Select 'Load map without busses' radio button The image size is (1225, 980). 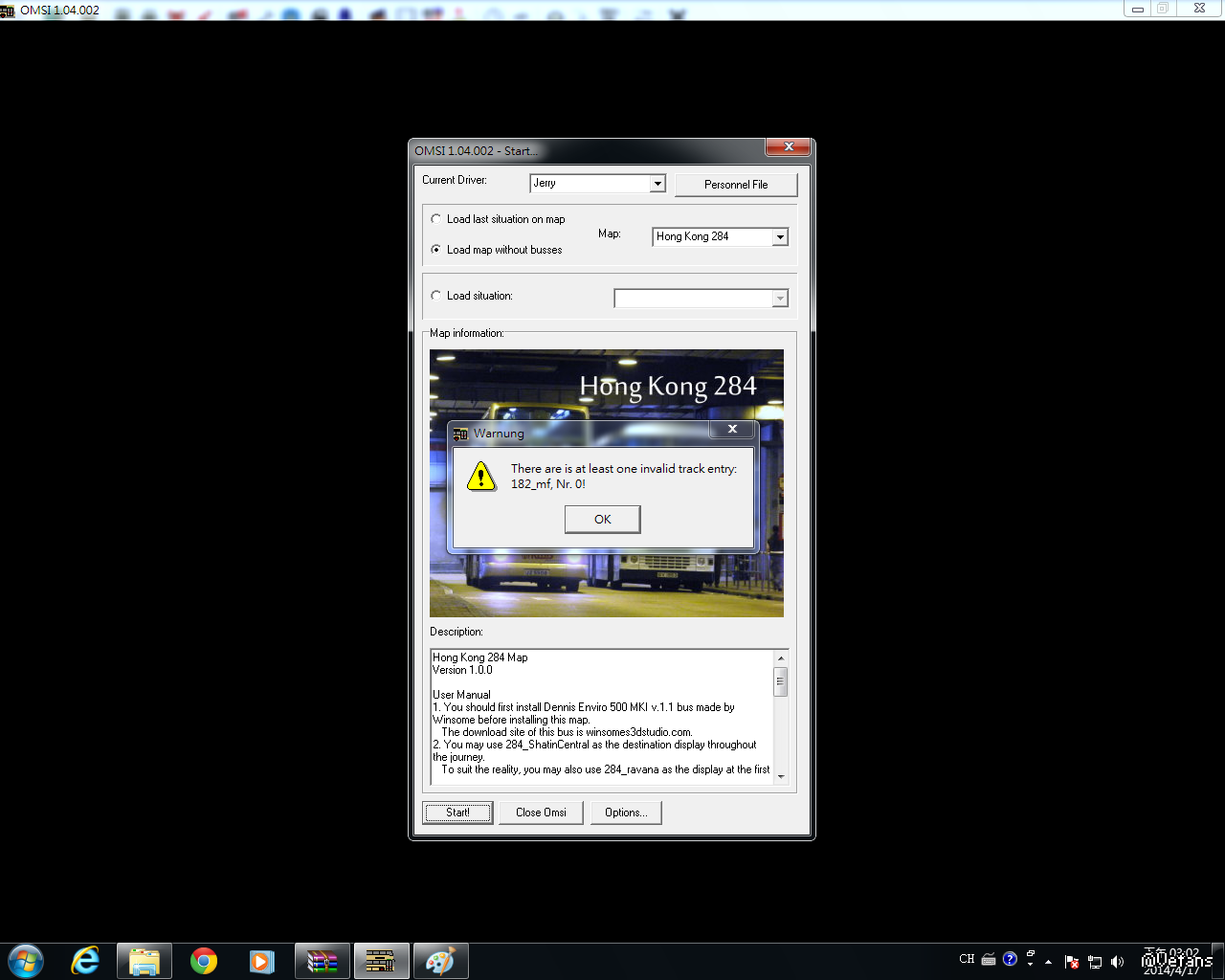(436, 250)
